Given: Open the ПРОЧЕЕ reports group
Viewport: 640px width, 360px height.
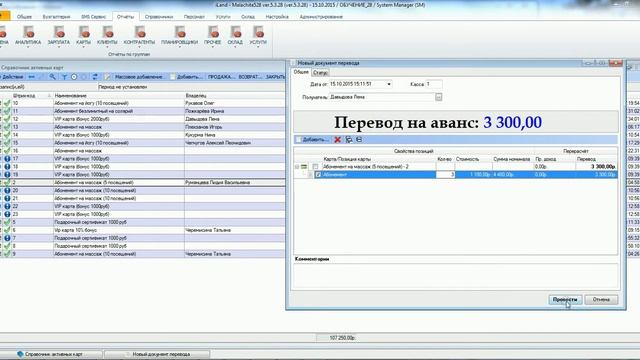Looking at the screenshot, I should 213,37.
